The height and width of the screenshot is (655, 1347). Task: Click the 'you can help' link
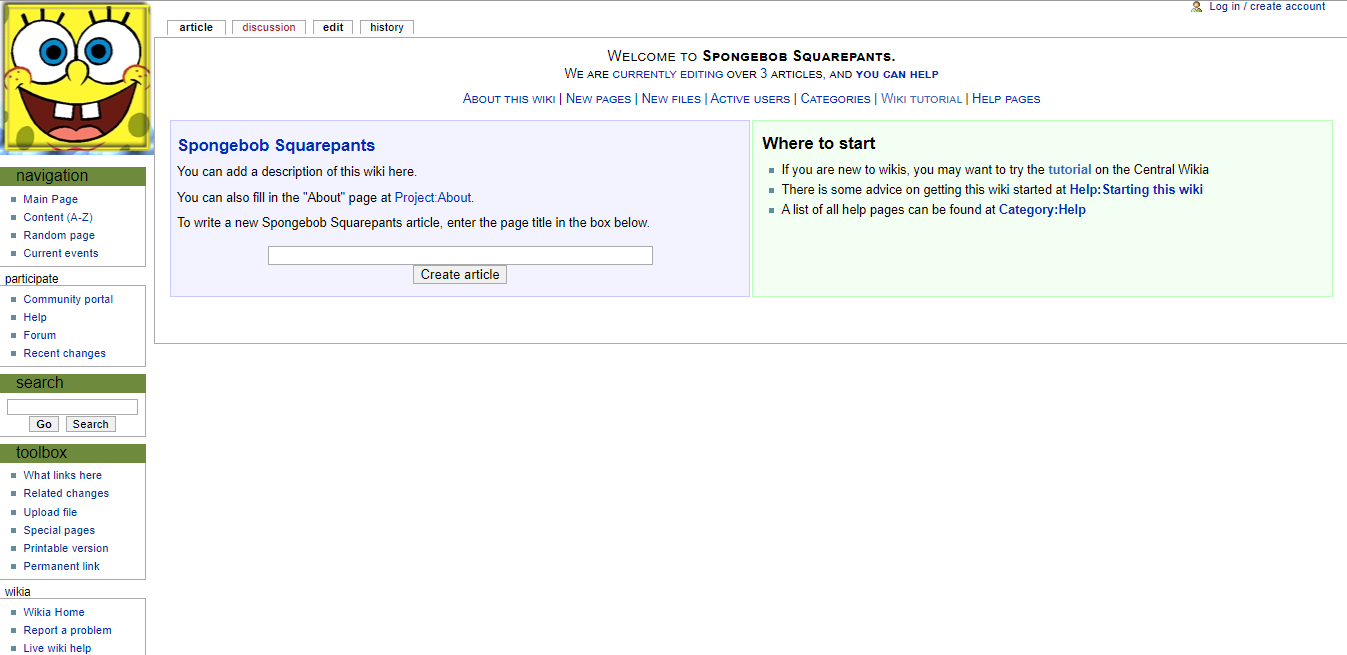(x=897, y=74)
